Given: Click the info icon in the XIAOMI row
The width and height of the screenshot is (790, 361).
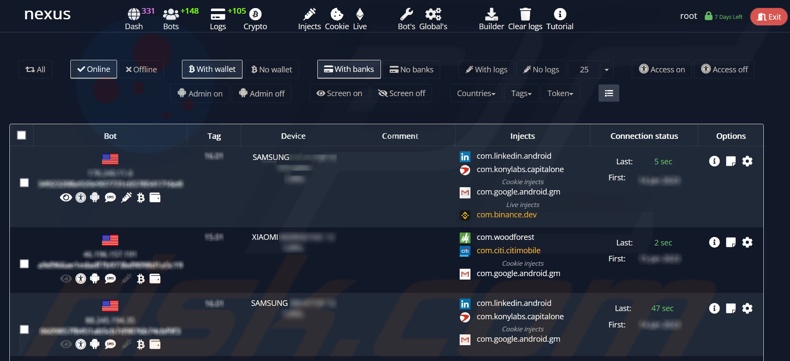Looking at the screenshot, I should [714, 242].
